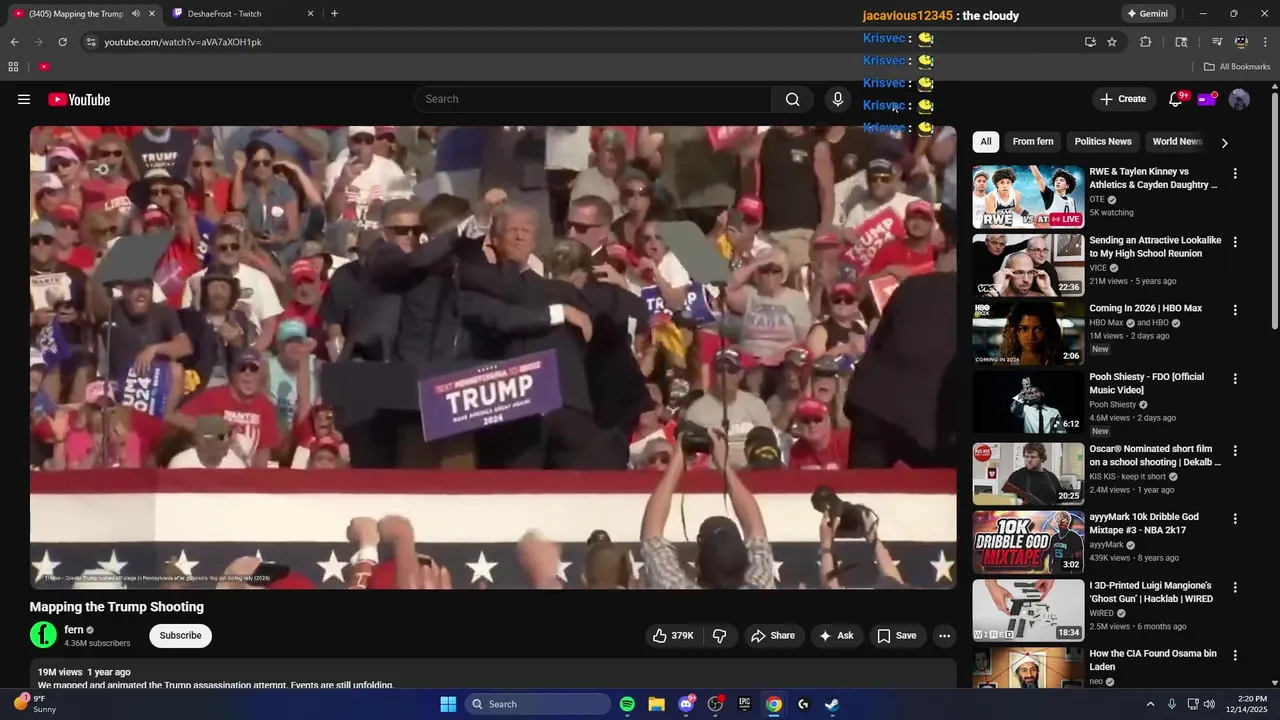
Task: Open Gemini in Chrome
Action: click(1147, 14)
